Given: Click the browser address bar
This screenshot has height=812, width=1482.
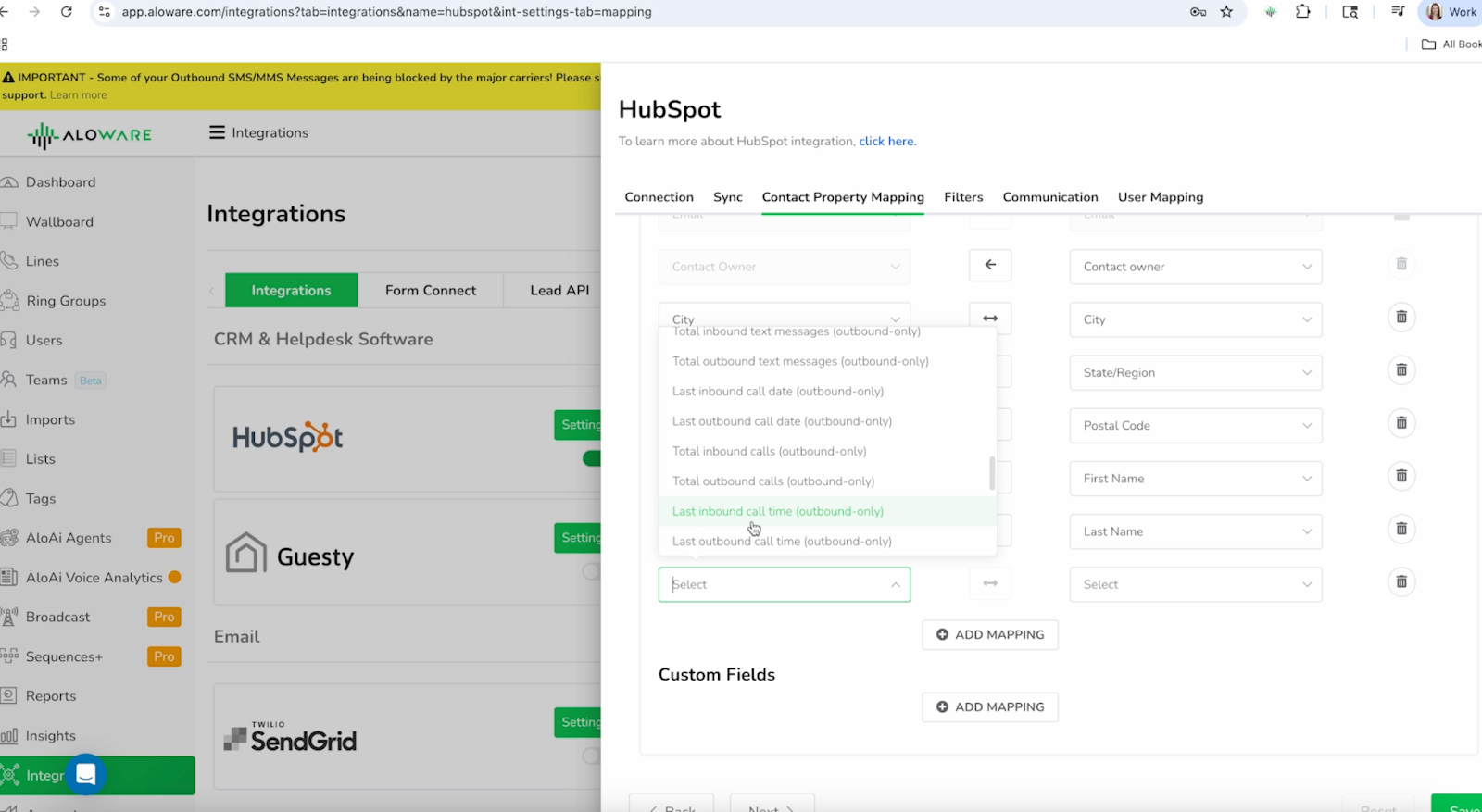Looking at the screenshot, I should pos(639,12).
